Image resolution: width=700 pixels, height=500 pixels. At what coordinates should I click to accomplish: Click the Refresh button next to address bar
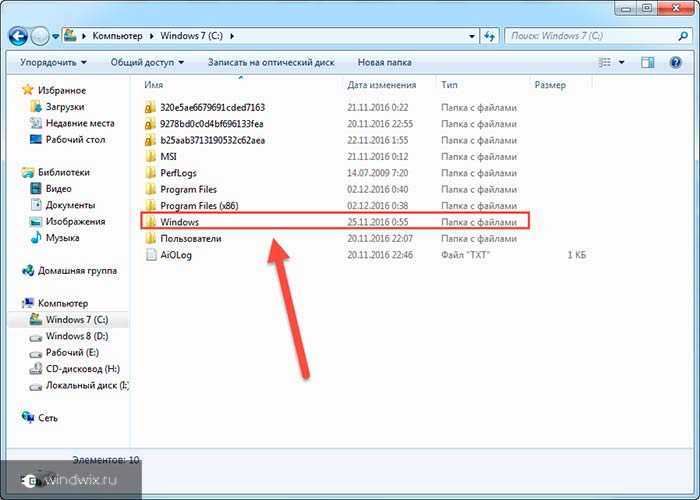tap(490, 36)
